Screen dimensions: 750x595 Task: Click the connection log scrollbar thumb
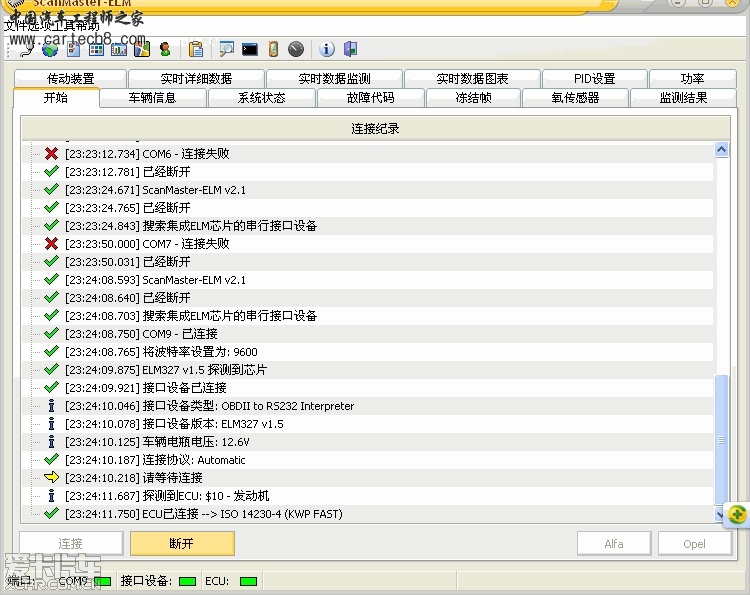tap(721, 440)
